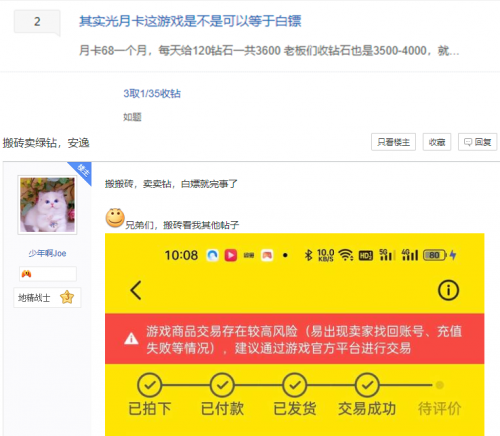Tap the info circle icon

tap(448, 290)
